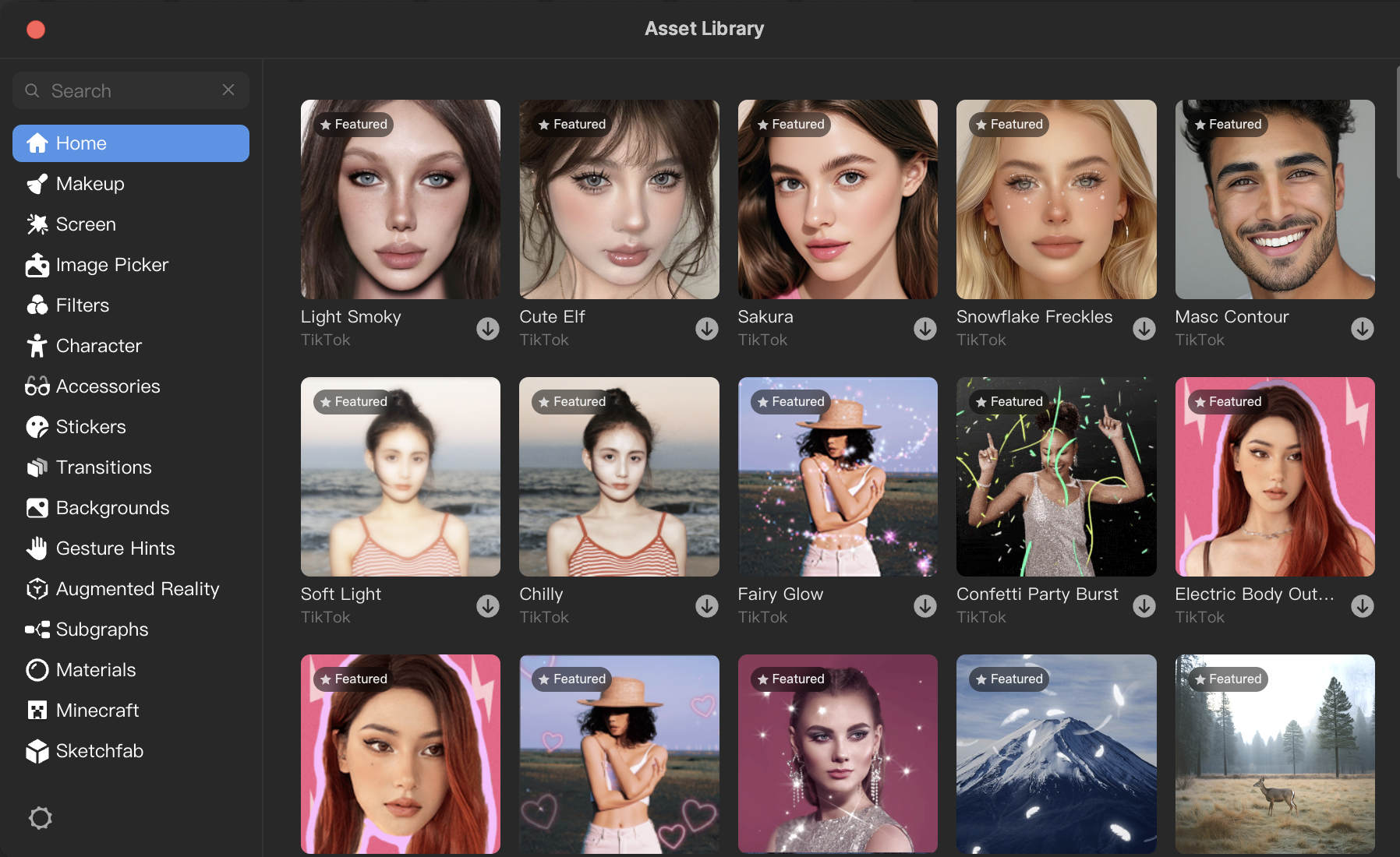1400x857 pixels.
Task: Download the Soft Light effect
Action: click(x=488, y=606)
